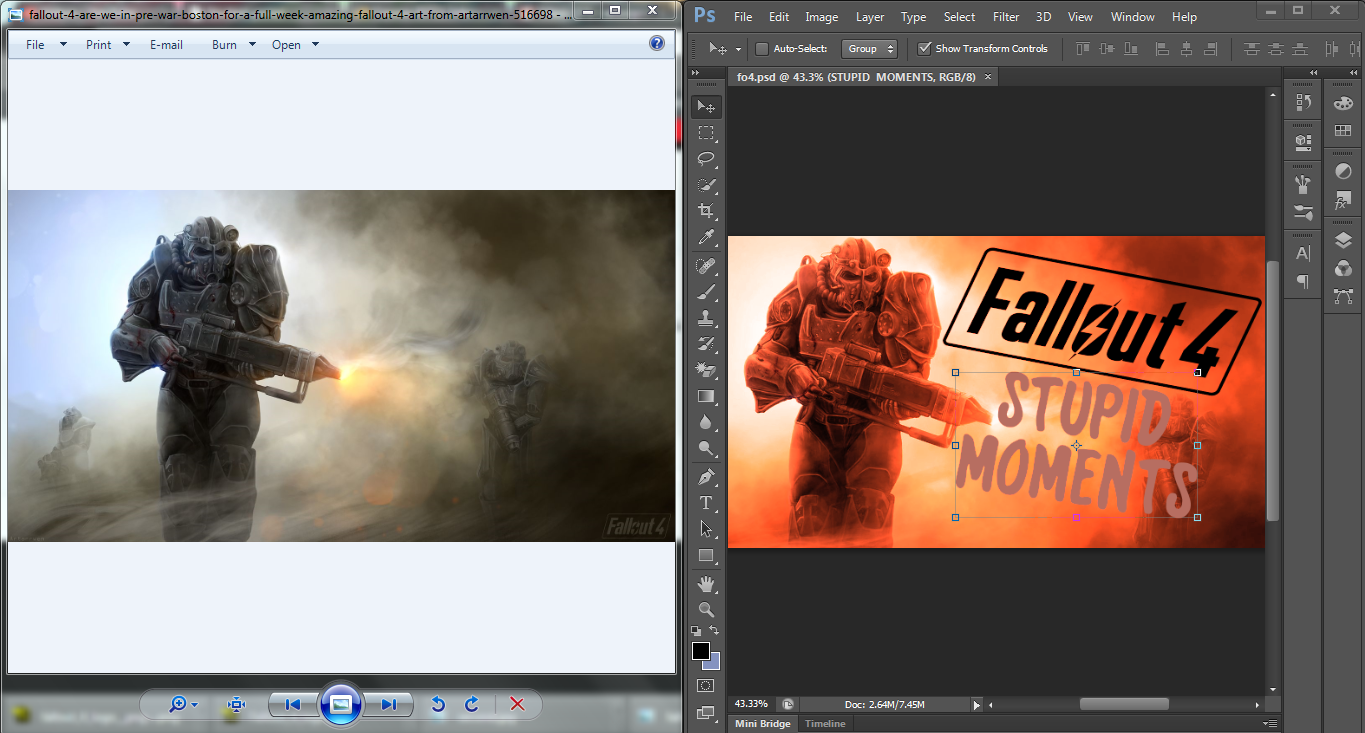Open the Filter menu
1365x733 pixels.
[1006, 17]
